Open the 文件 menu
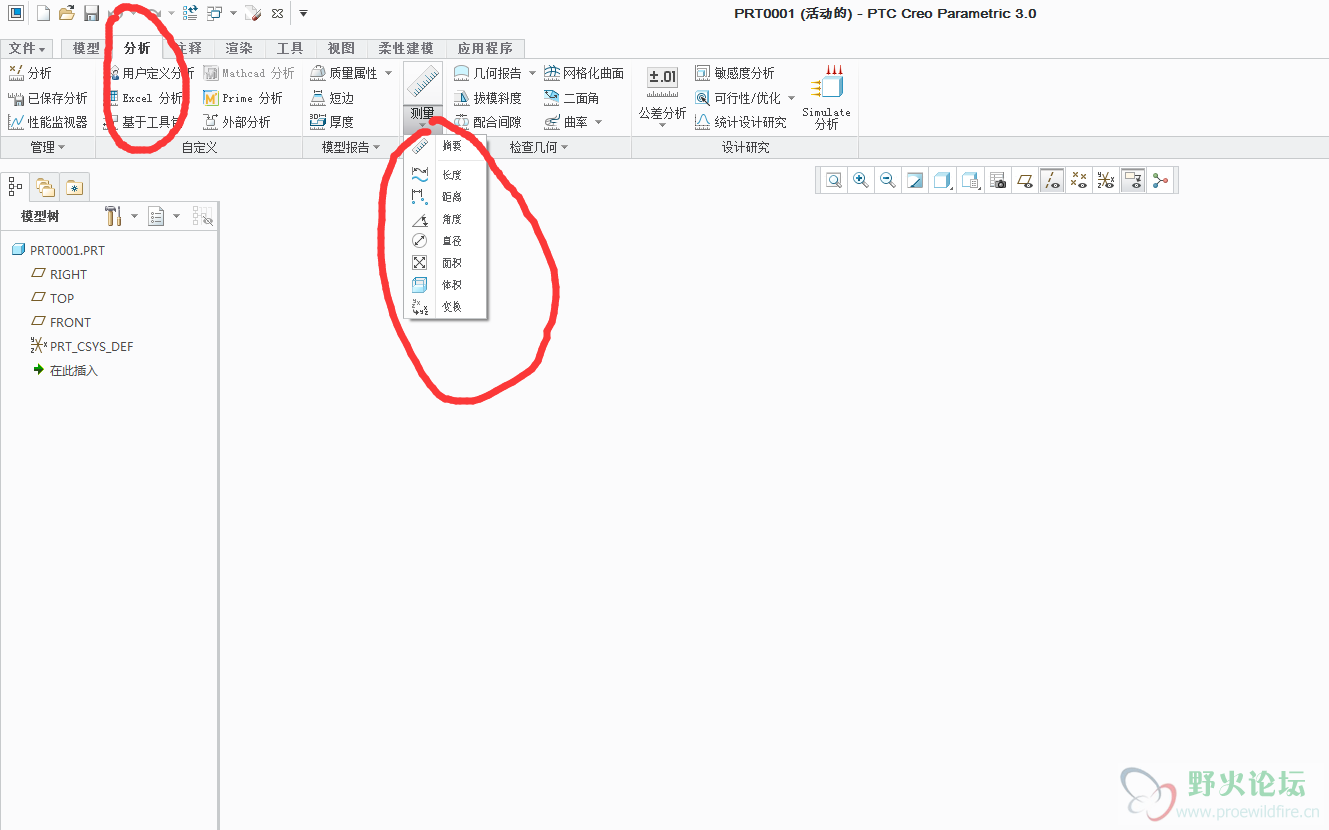Screen dimensions: 1329x830 (x=27, y=48)
